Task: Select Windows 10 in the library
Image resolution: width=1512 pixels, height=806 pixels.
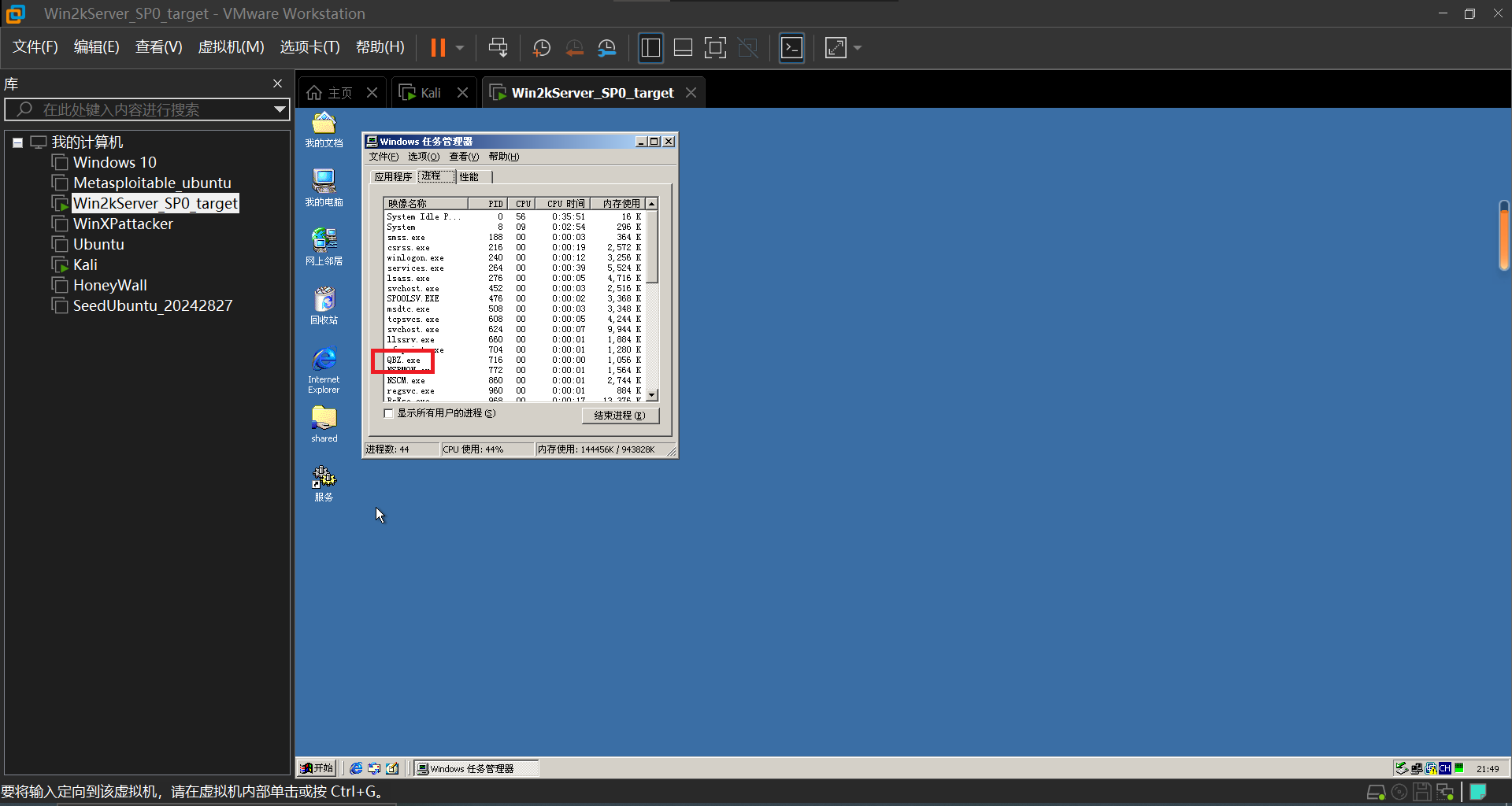Action: (x=114, y=162)
